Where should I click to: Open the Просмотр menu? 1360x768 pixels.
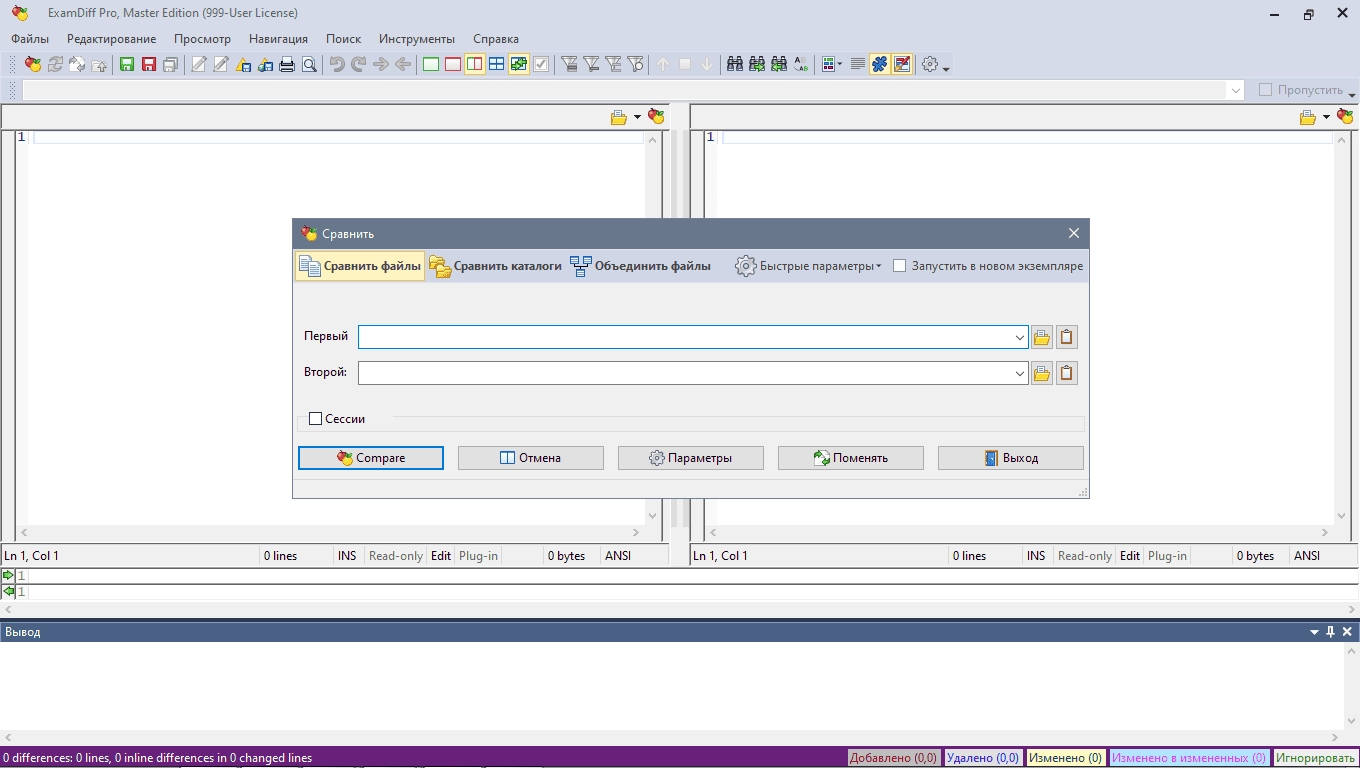click(x=202, y=39)
